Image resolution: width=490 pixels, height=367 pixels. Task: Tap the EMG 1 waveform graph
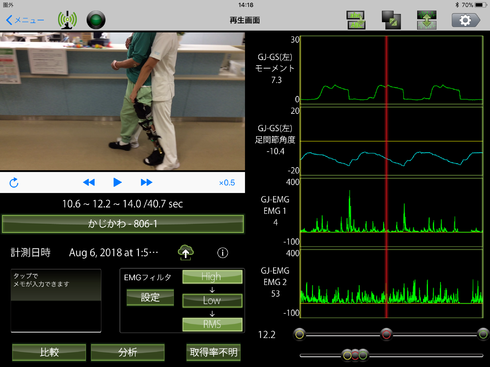[392, 212]
